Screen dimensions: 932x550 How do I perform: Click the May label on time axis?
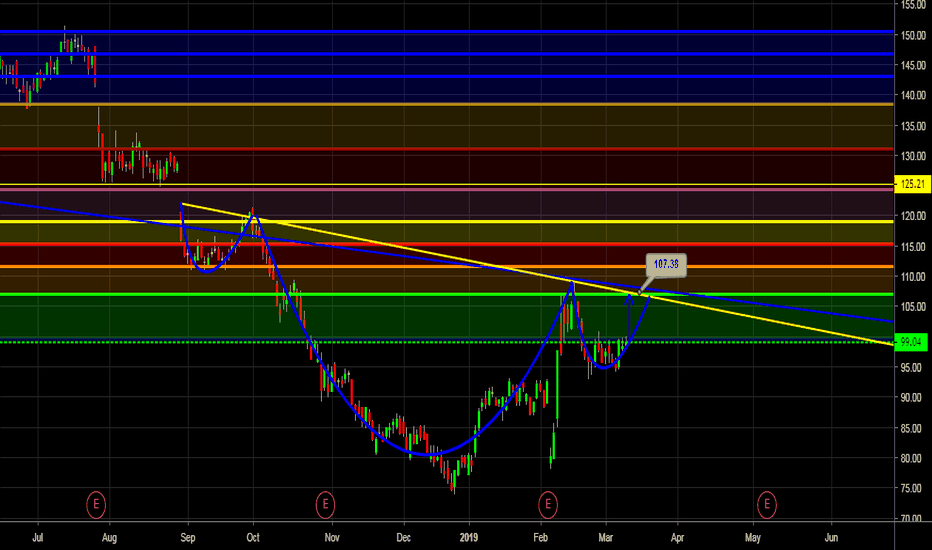click(x=752, y=538)
